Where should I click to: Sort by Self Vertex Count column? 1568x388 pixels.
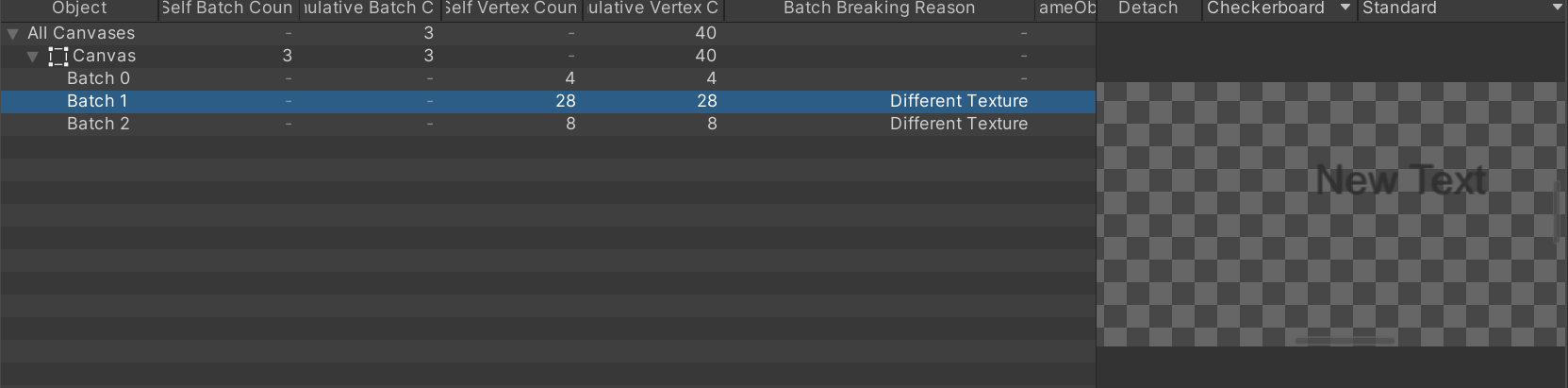click(511, 8)
